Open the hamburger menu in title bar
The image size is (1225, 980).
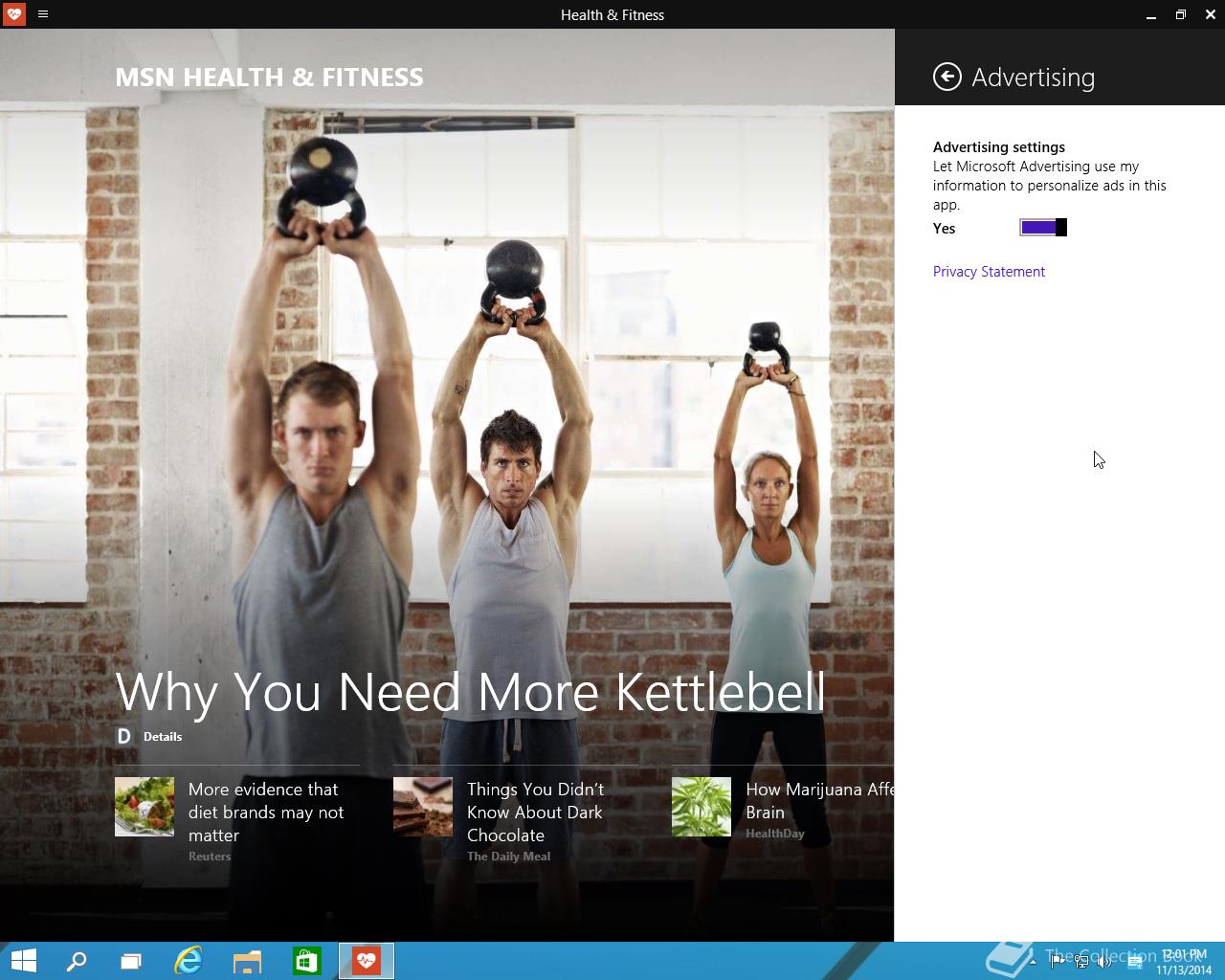43,14
